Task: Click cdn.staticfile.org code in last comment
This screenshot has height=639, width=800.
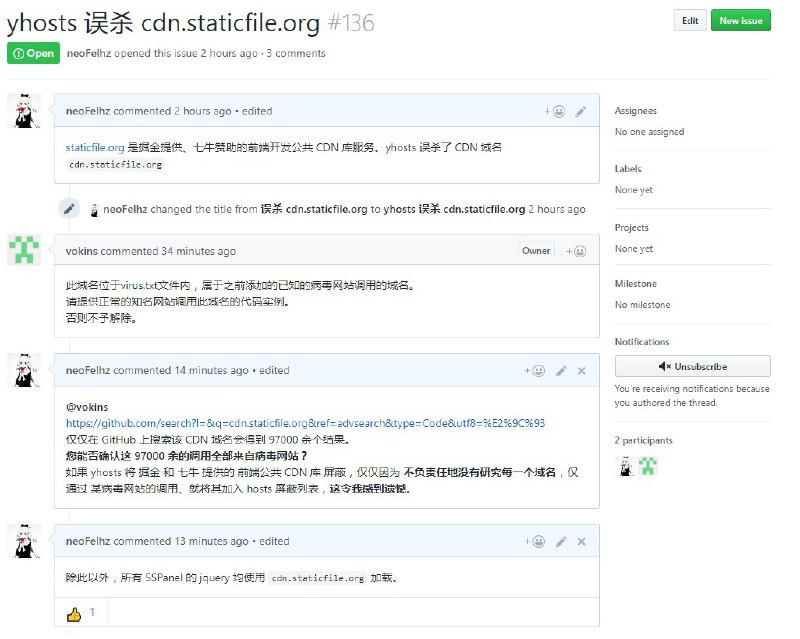Action: click(317, 578)
